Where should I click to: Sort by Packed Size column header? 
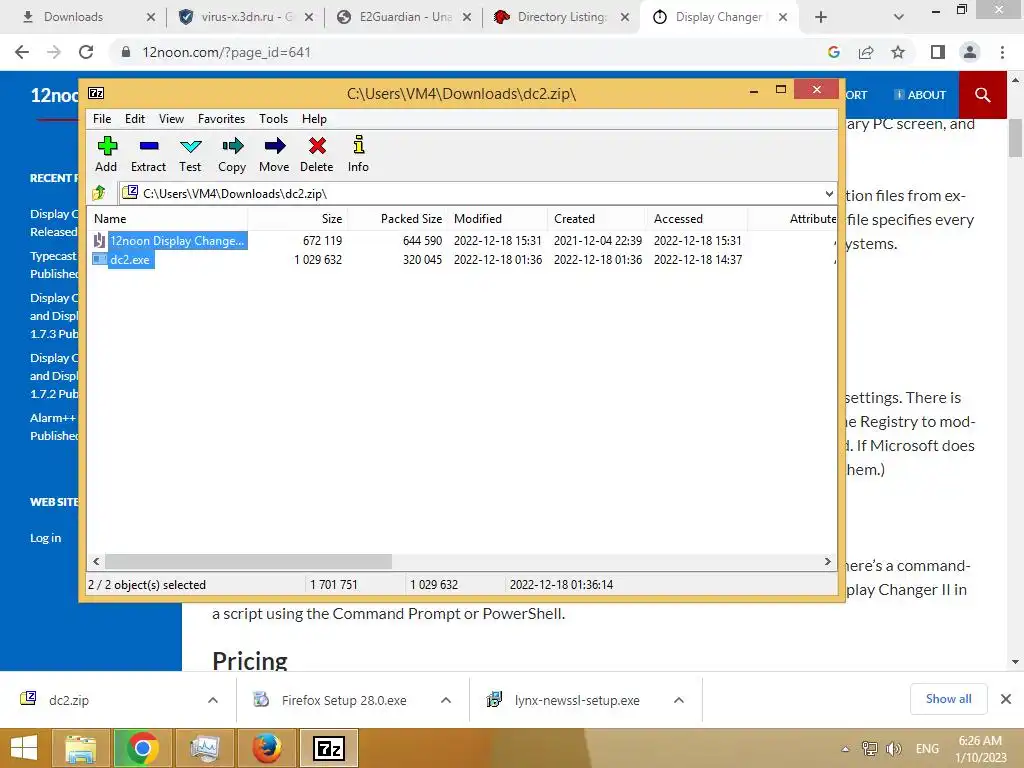(397, 219)
